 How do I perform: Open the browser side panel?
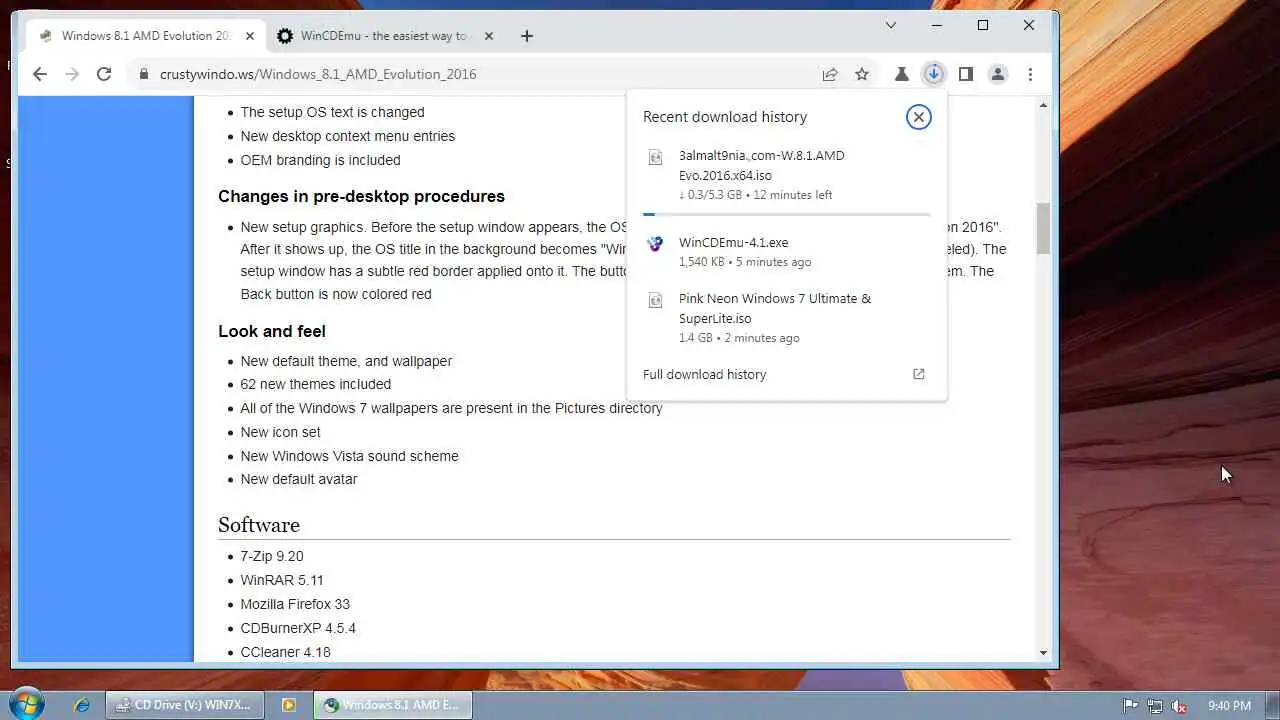pyautogui.click(x=965, y=74)
